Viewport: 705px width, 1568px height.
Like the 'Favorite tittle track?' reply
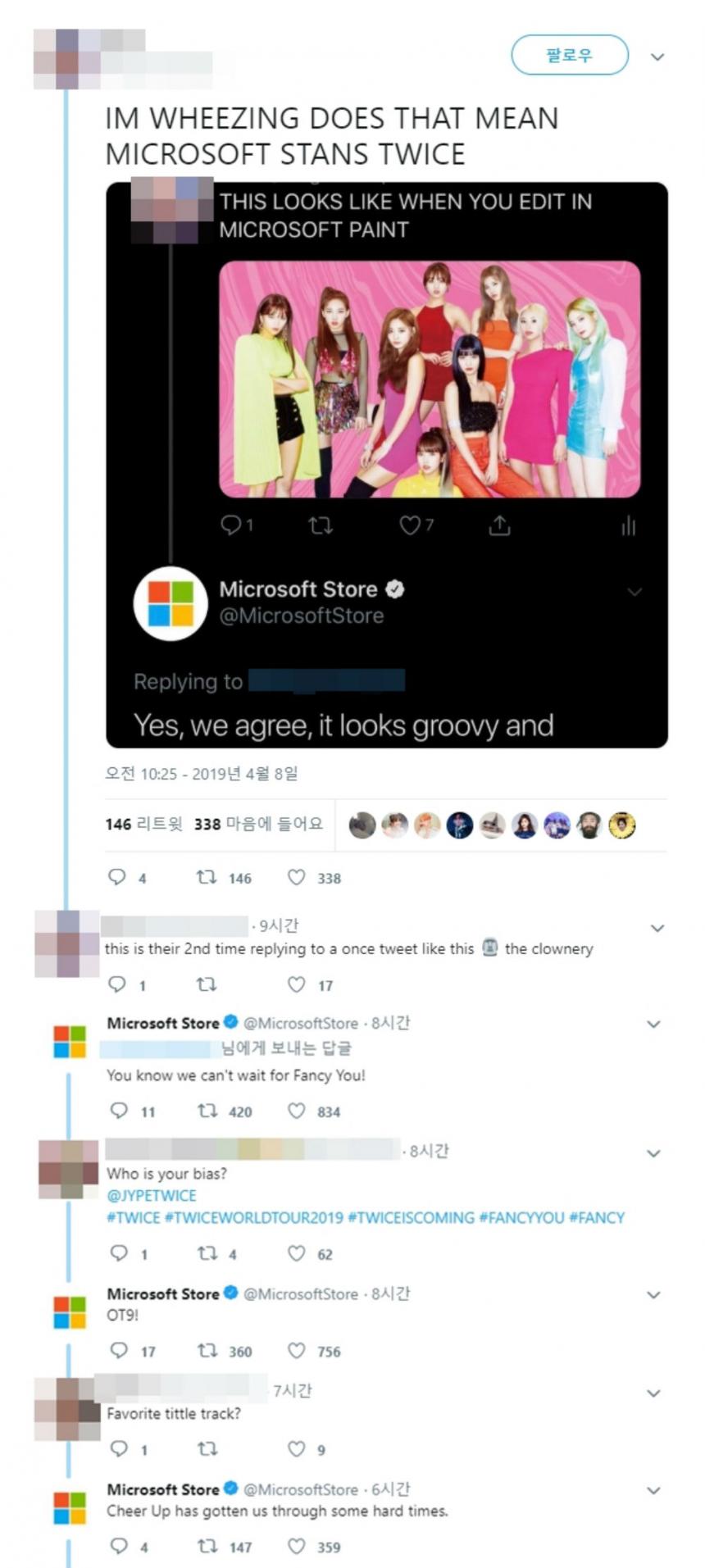[x=296, y=1449]
